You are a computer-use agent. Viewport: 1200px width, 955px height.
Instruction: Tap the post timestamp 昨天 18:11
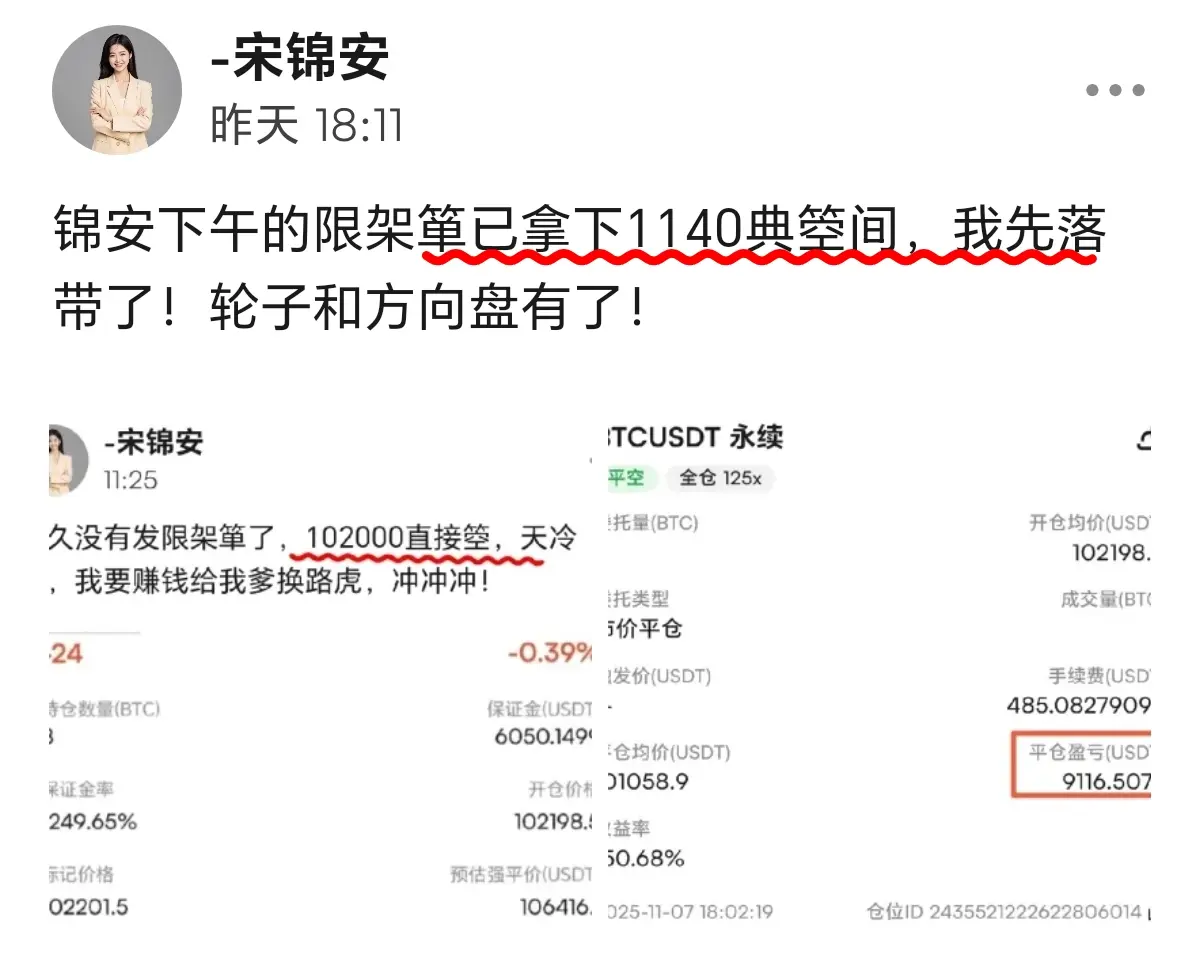point(306,126)
